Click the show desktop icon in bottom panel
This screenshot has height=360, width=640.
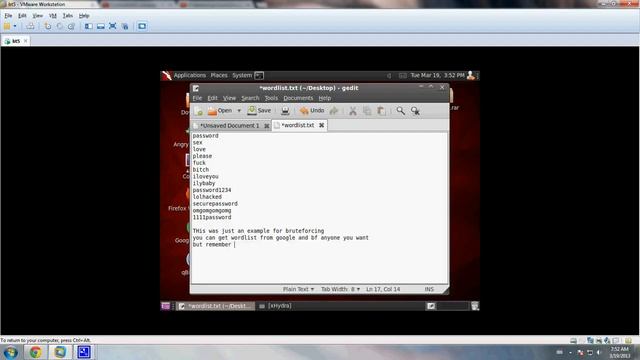(x=165, y=306)
